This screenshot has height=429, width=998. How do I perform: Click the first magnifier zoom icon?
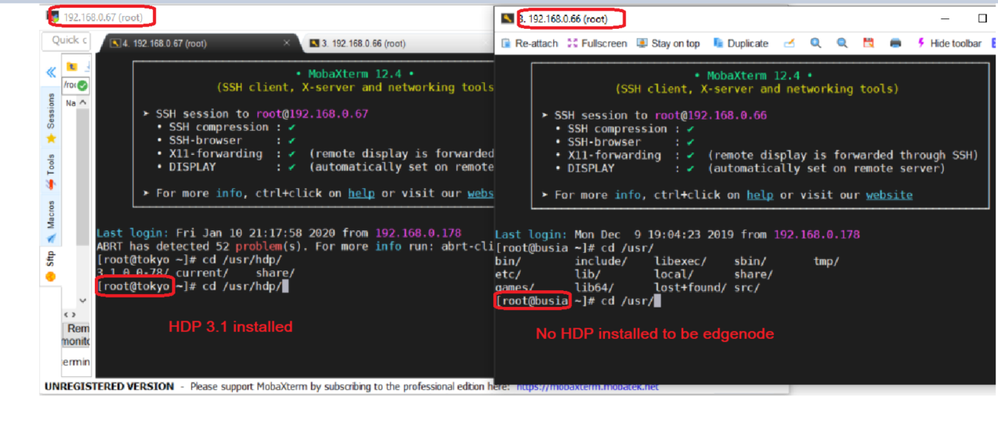[815, 43]
